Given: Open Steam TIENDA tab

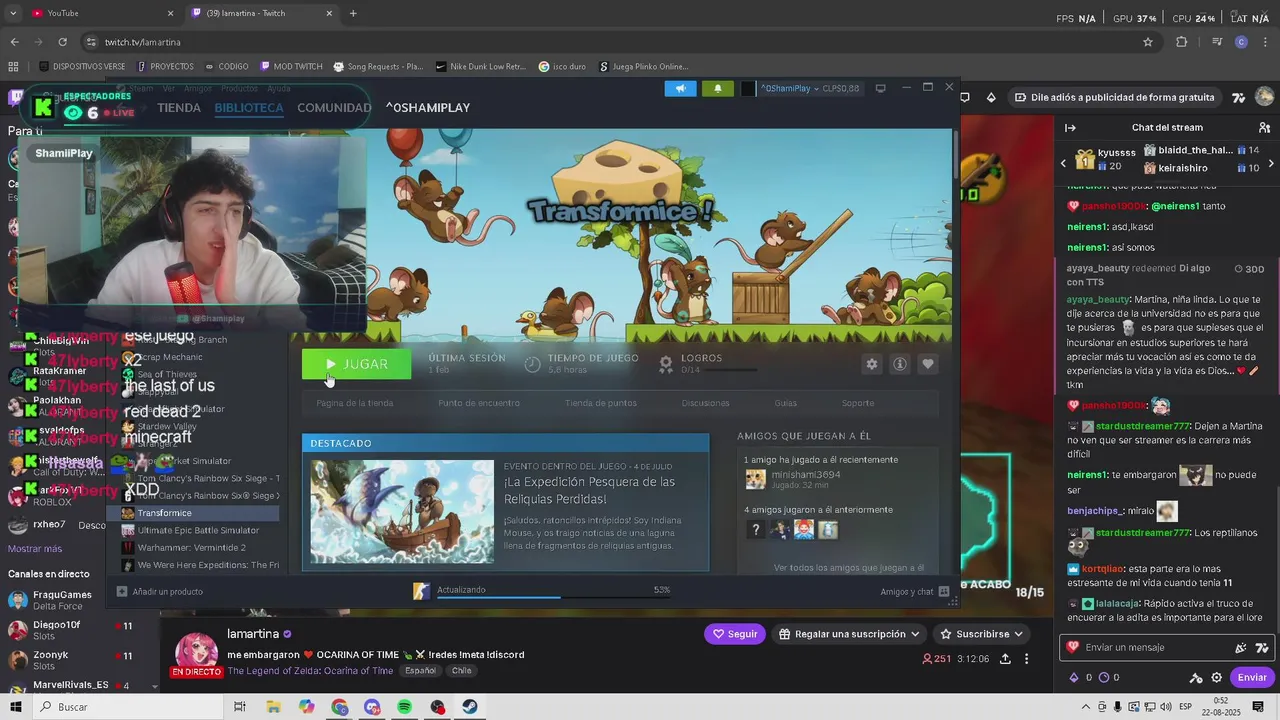Looking at the screenshot, I should click(x=179, y=108).
